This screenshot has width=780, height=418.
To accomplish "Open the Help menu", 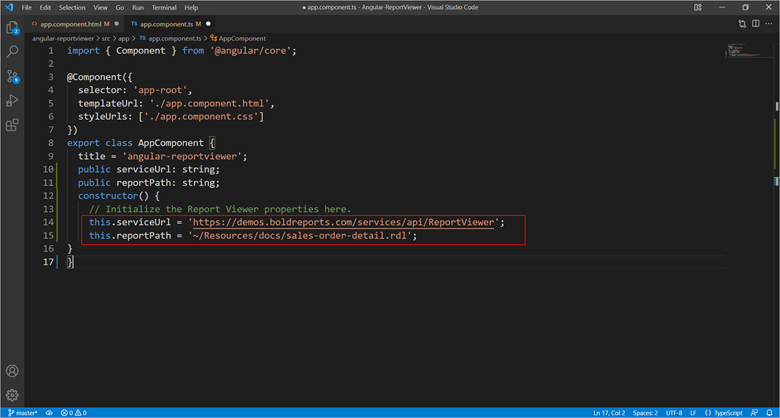I will (191, 7).
